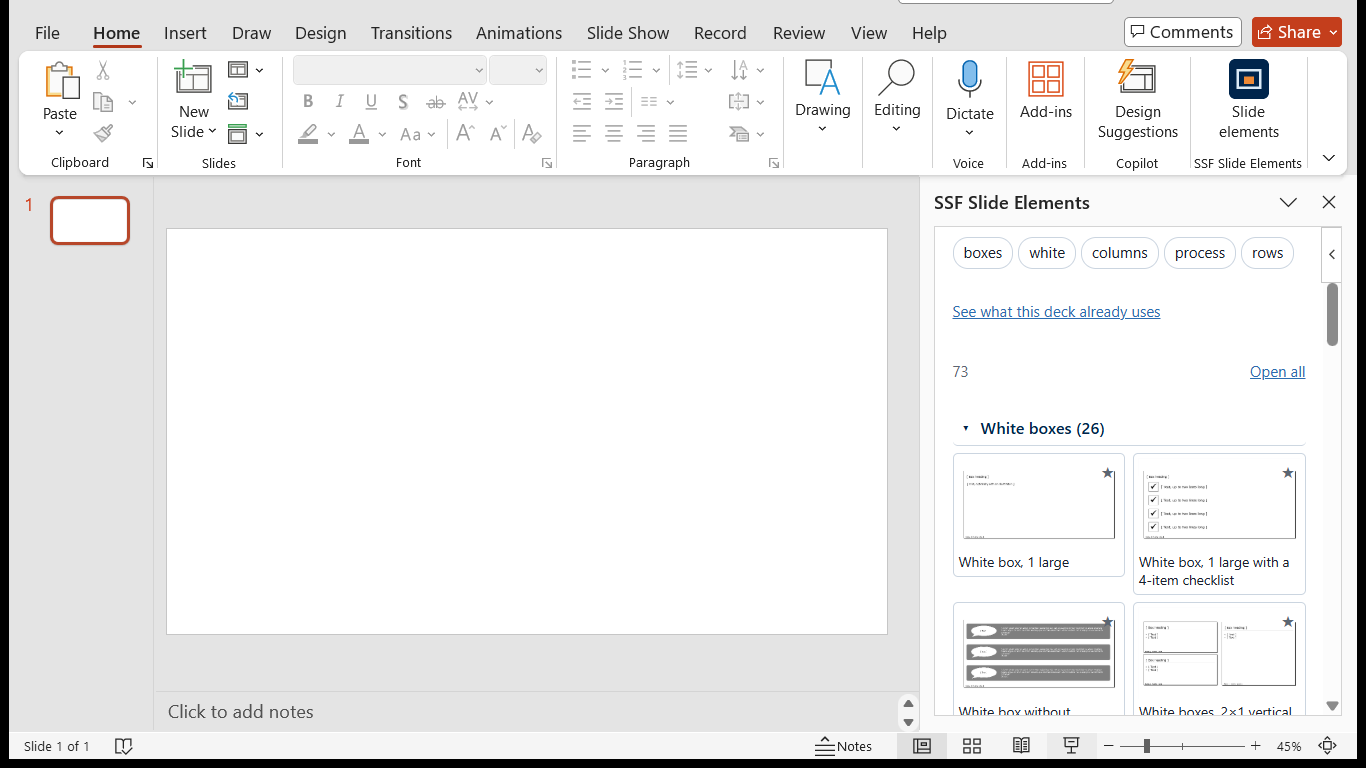Viewport: 1366px width, 768px height.
Task: Open the Editing search tools
Action: (x=896, y=97)
